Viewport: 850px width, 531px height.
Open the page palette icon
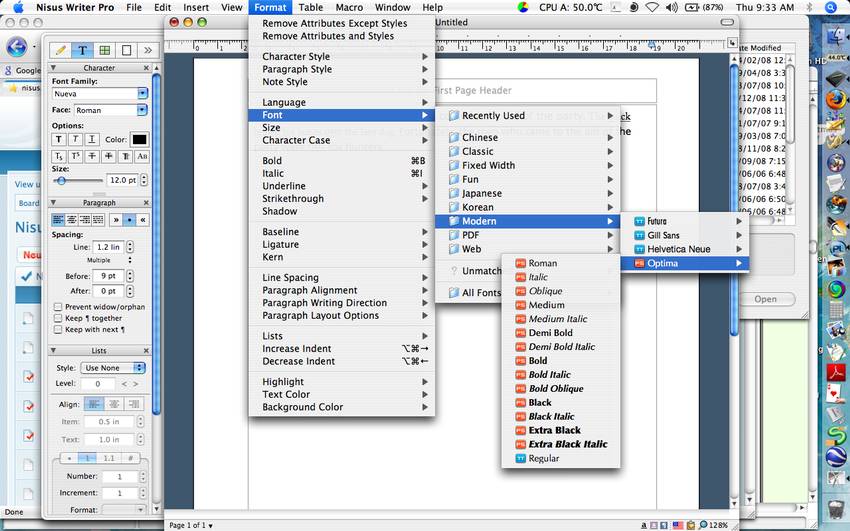tap(126, 50)
